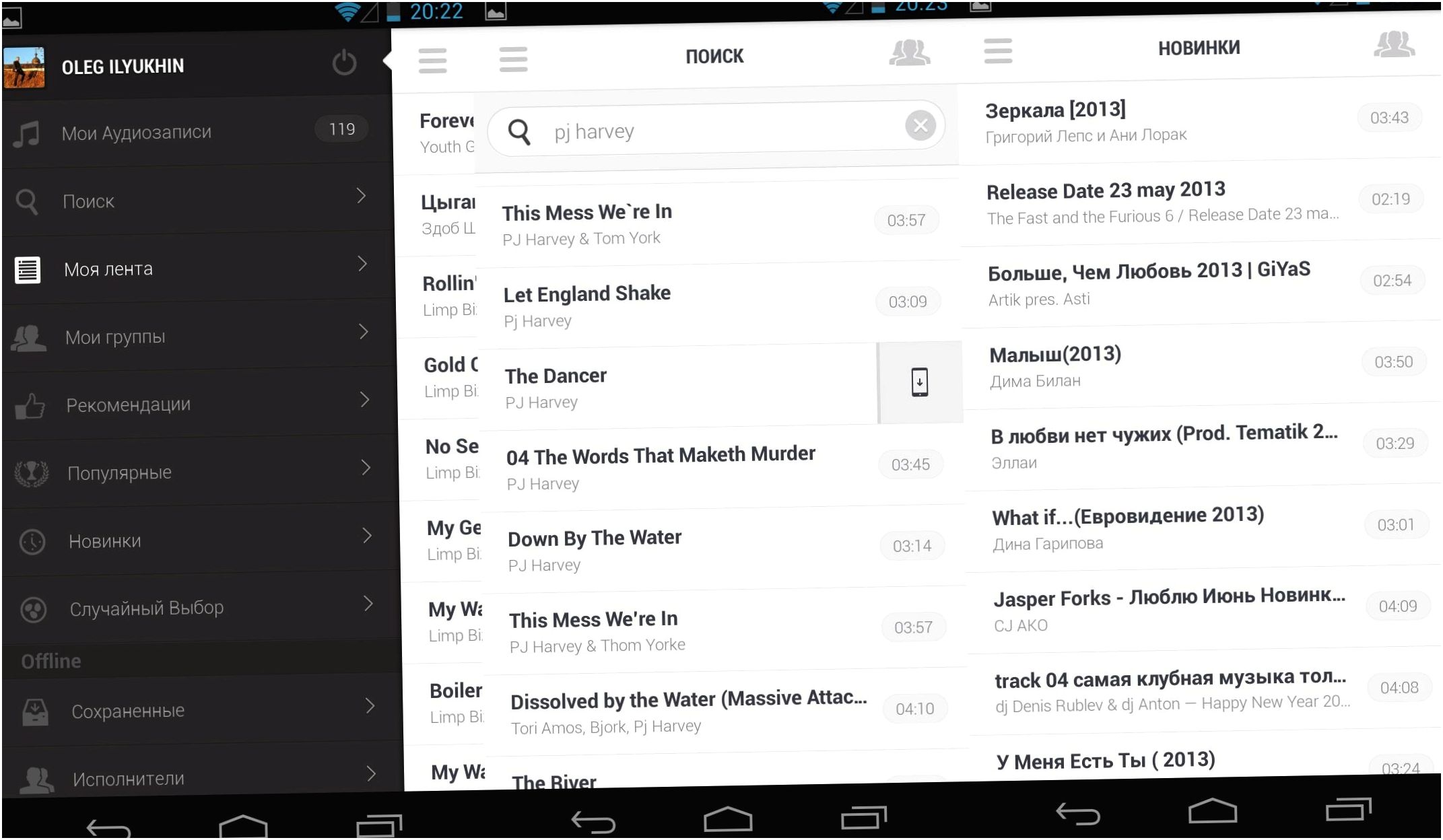1443x840 pixels.
Task: Open Мои группы menu item
Action: (200, 337)
